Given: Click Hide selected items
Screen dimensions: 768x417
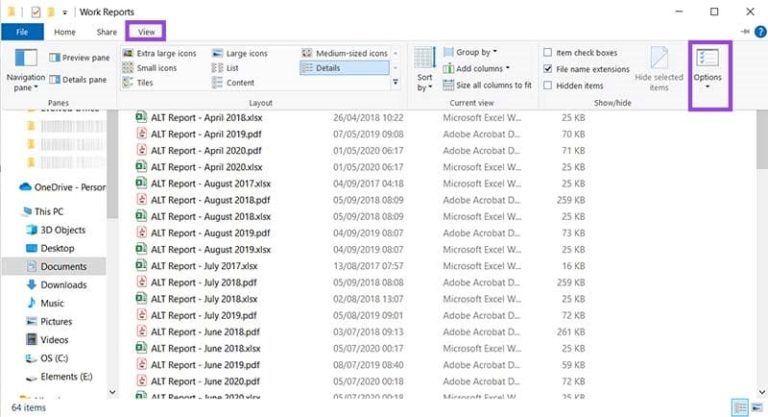Looking at the screenshot, I should [659, 70].
